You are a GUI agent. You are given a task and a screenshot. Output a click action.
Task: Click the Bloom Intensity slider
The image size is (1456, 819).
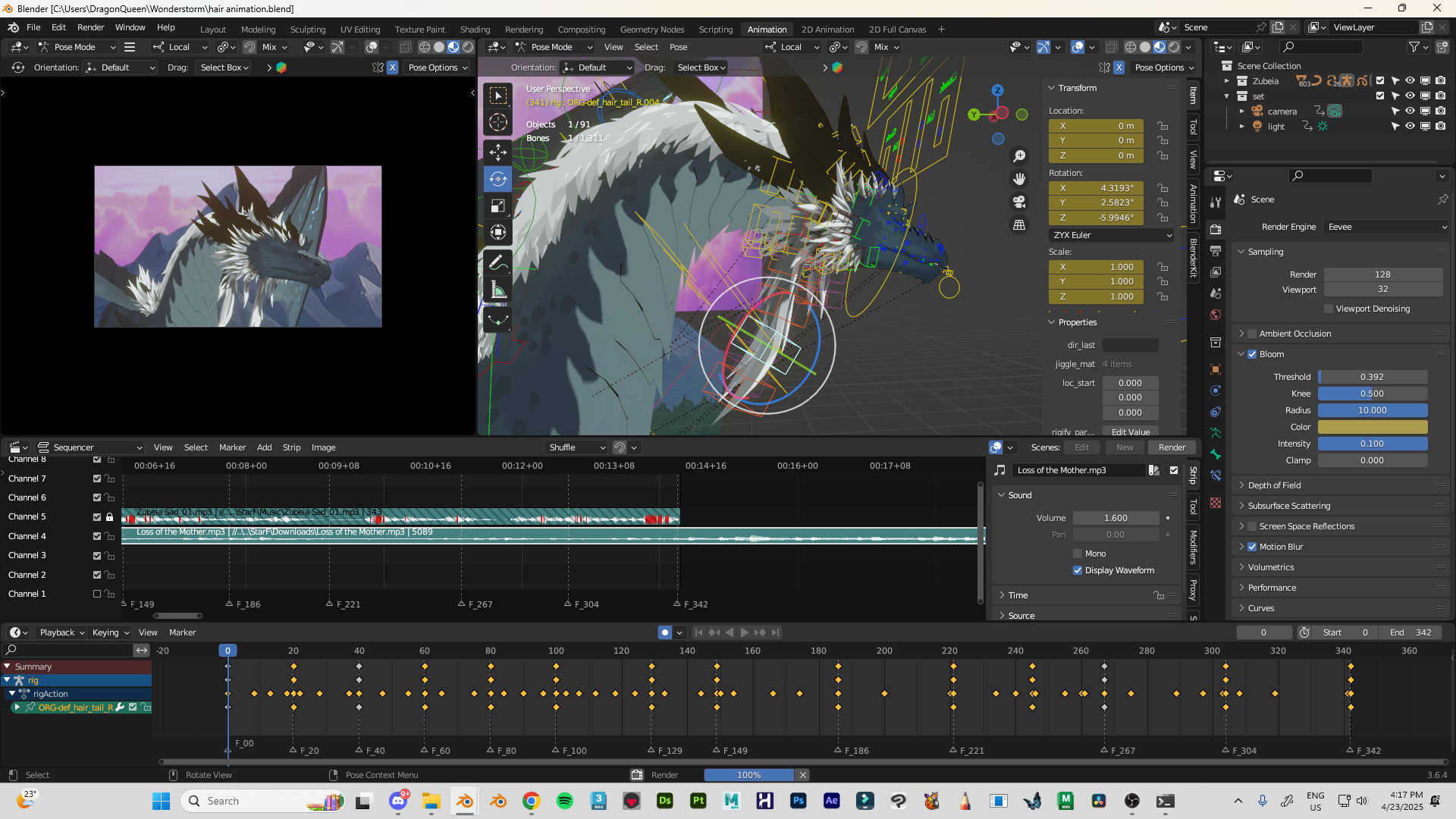tap(1373, 444)
